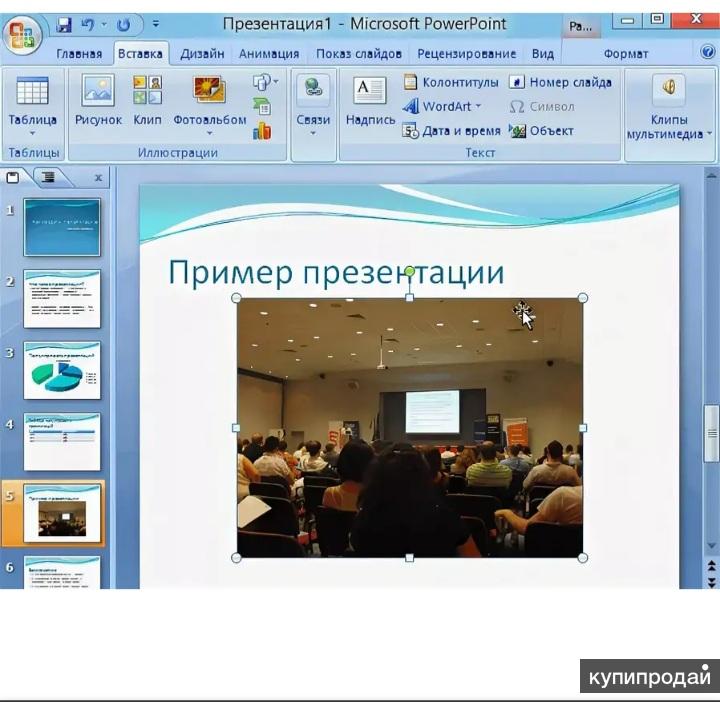
Task: Insert clip art using Клип icon
Action: (x=147, y=100)
